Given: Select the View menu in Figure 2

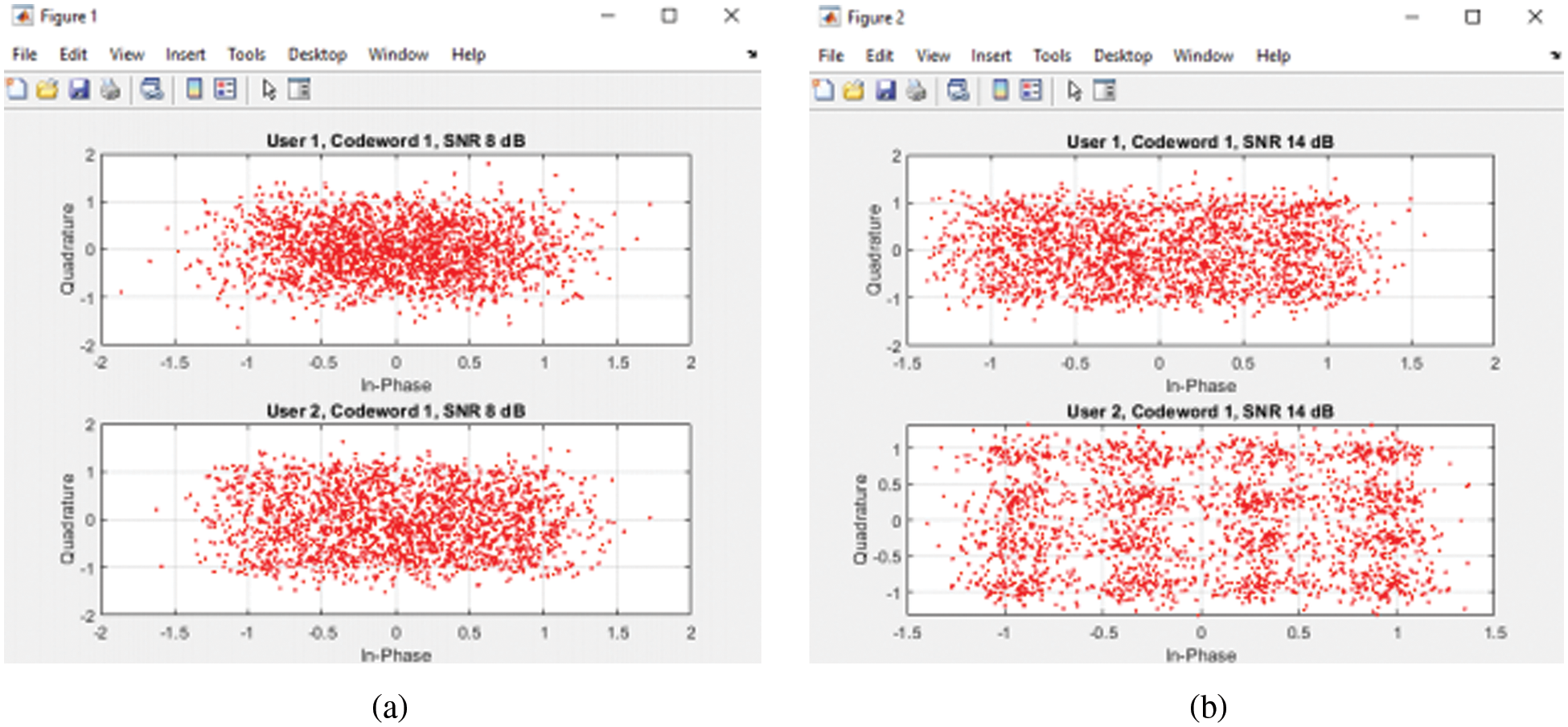Looking at the screenshot, I should [x=933, y=55].
